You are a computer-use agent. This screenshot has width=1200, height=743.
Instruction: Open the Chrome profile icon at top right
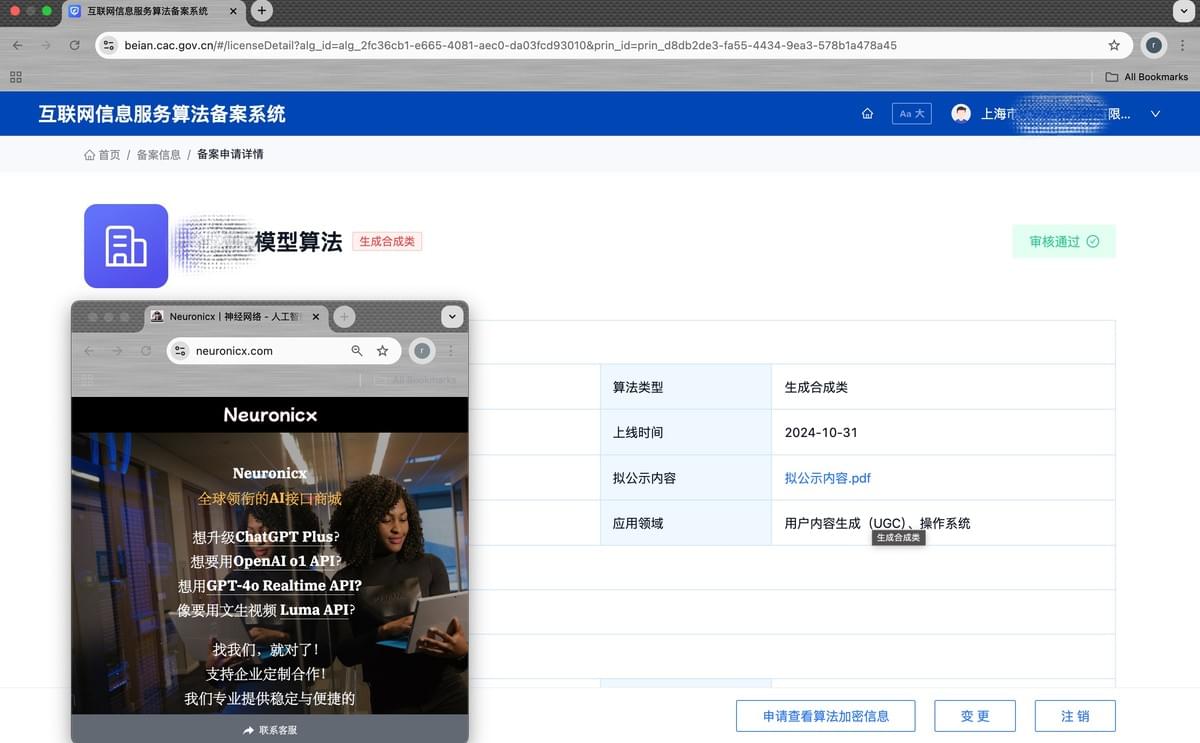[1153, 45]
